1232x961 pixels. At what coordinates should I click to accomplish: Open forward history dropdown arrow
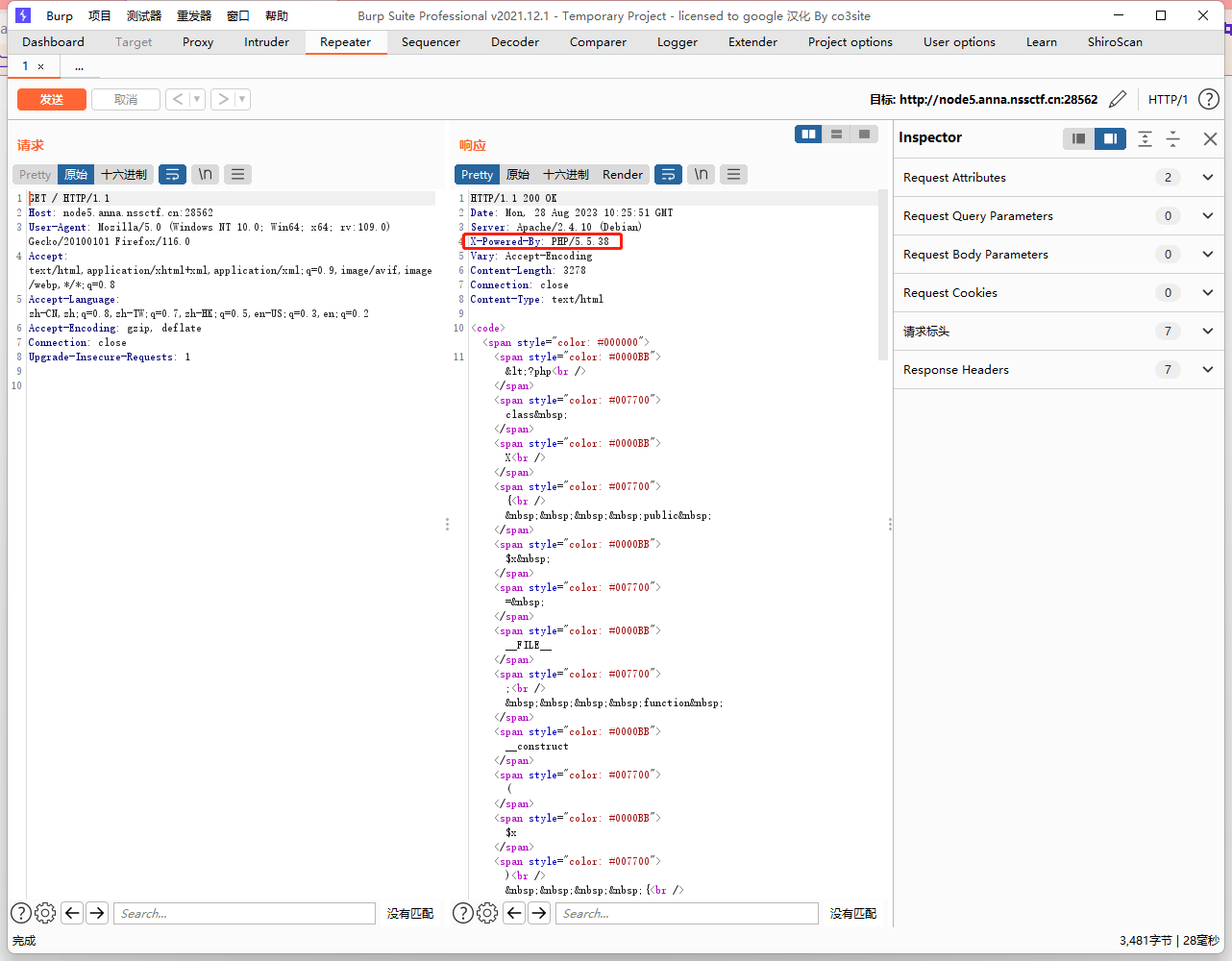[x=242, y=99]
